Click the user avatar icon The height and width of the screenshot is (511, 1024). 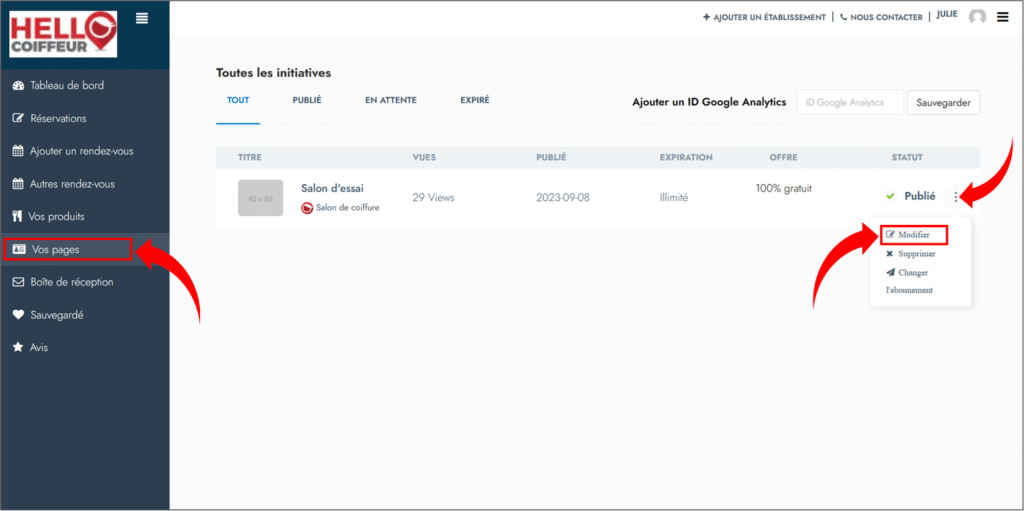978,18
